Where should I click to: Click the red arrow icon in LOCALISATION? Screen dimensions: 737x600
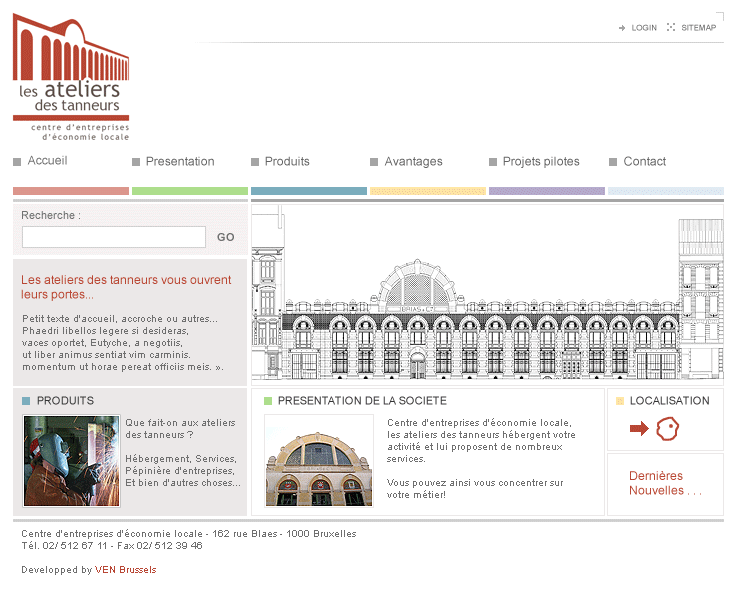(639, 429)
